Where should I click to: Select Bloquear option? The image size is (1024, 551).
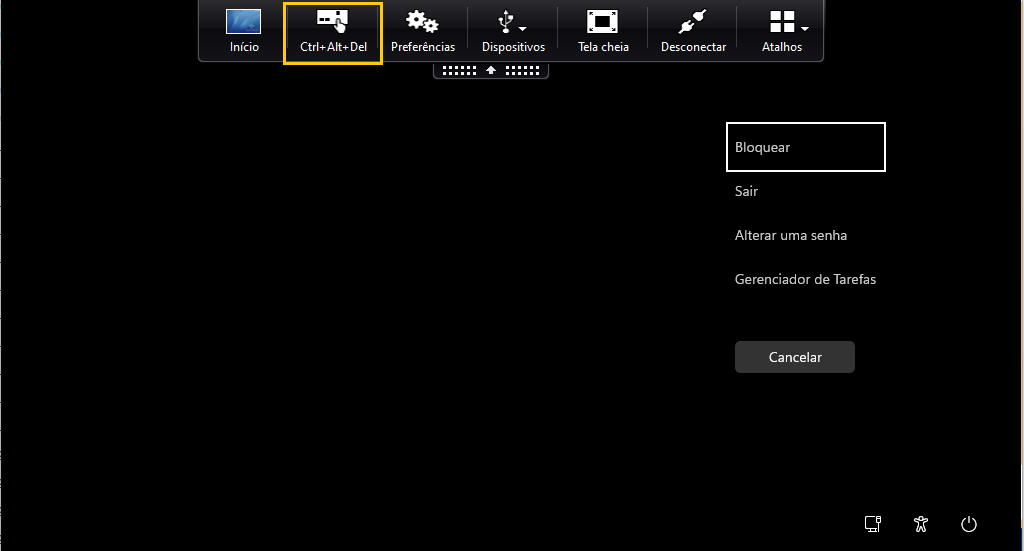pyautogui.click(x=805, y=147)
